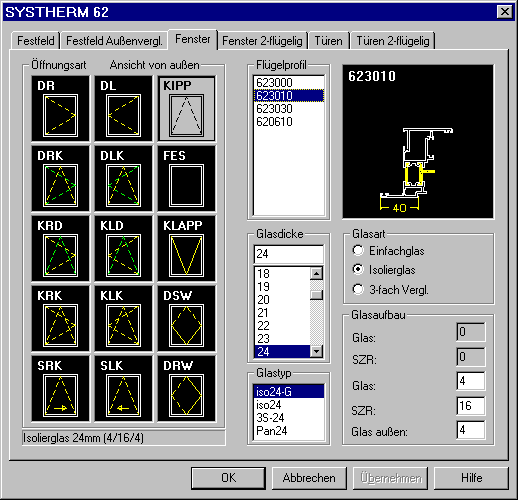Open the Türen 2-flügelig tab

tap(393, 41)
